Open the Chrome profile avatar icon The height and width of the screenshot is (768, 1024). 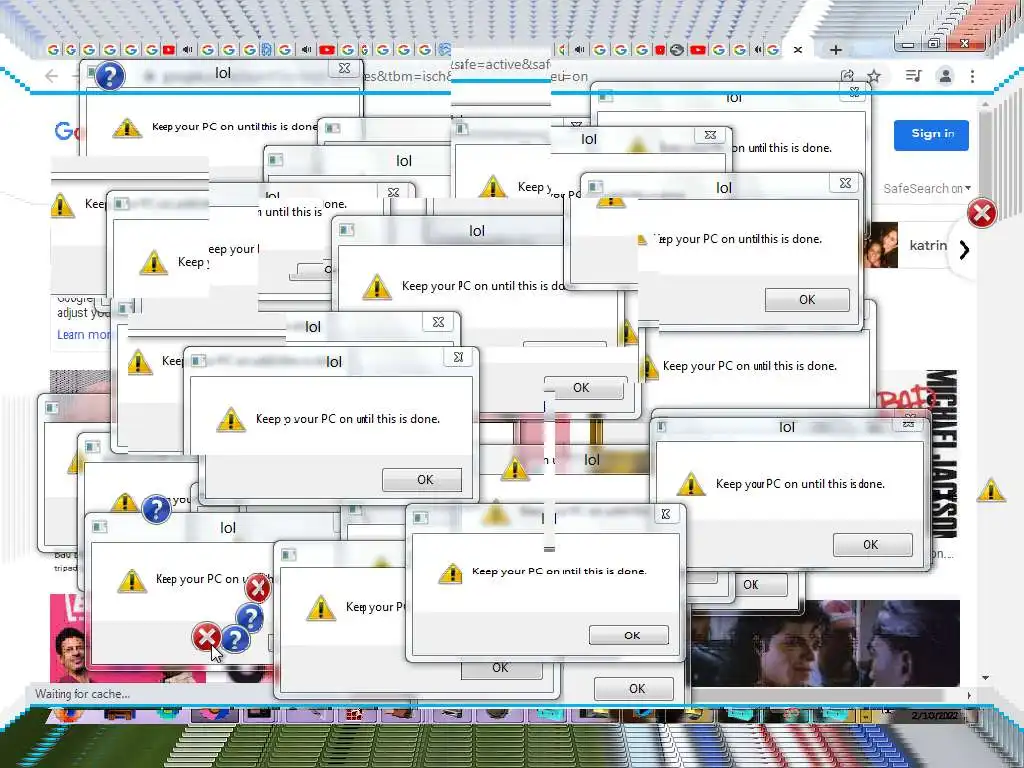pyautogui.click(x=945, y=76)
